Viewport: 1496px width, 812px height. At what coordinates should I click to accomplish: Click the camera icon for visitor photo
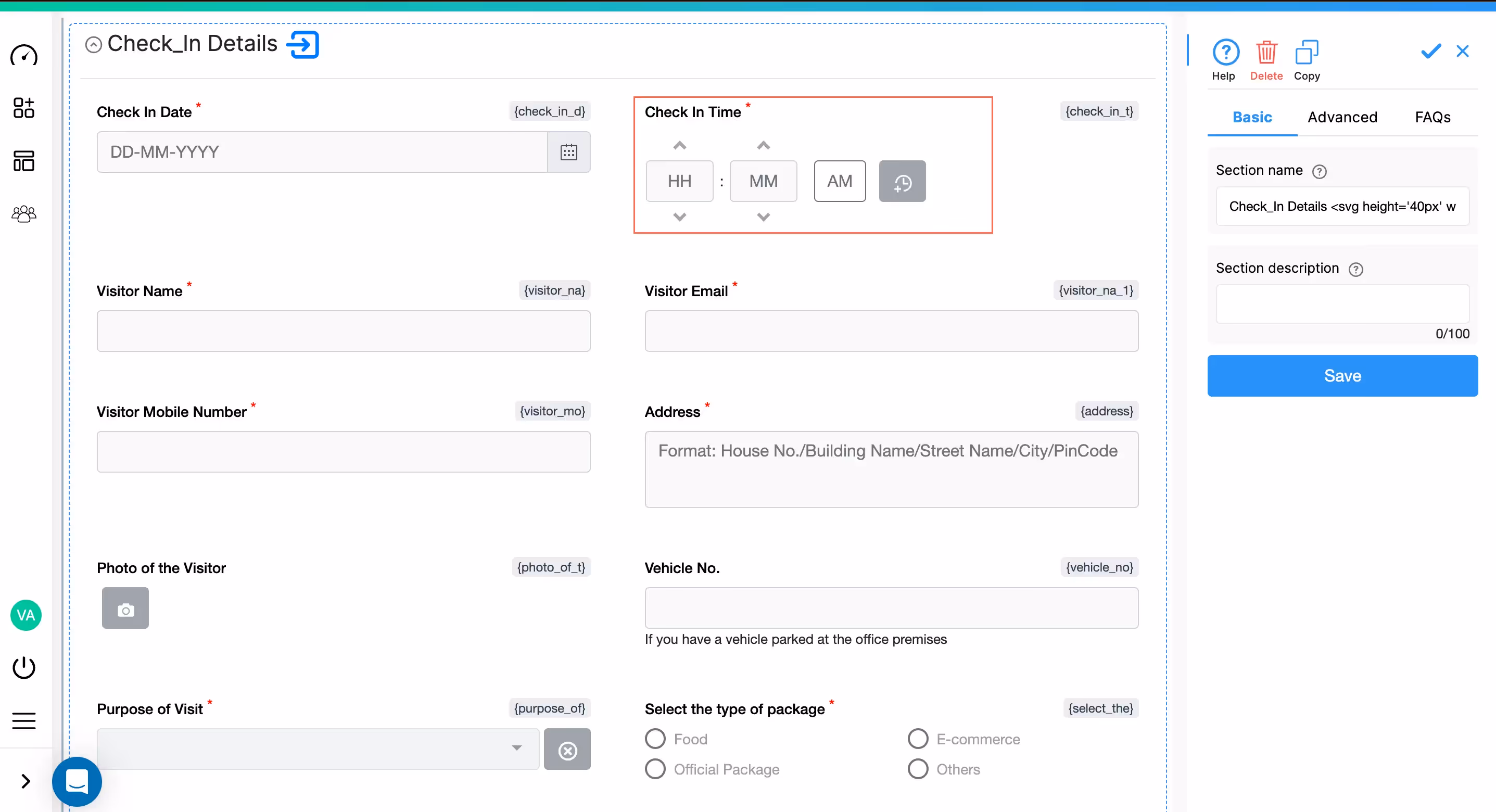pos(125,608)
